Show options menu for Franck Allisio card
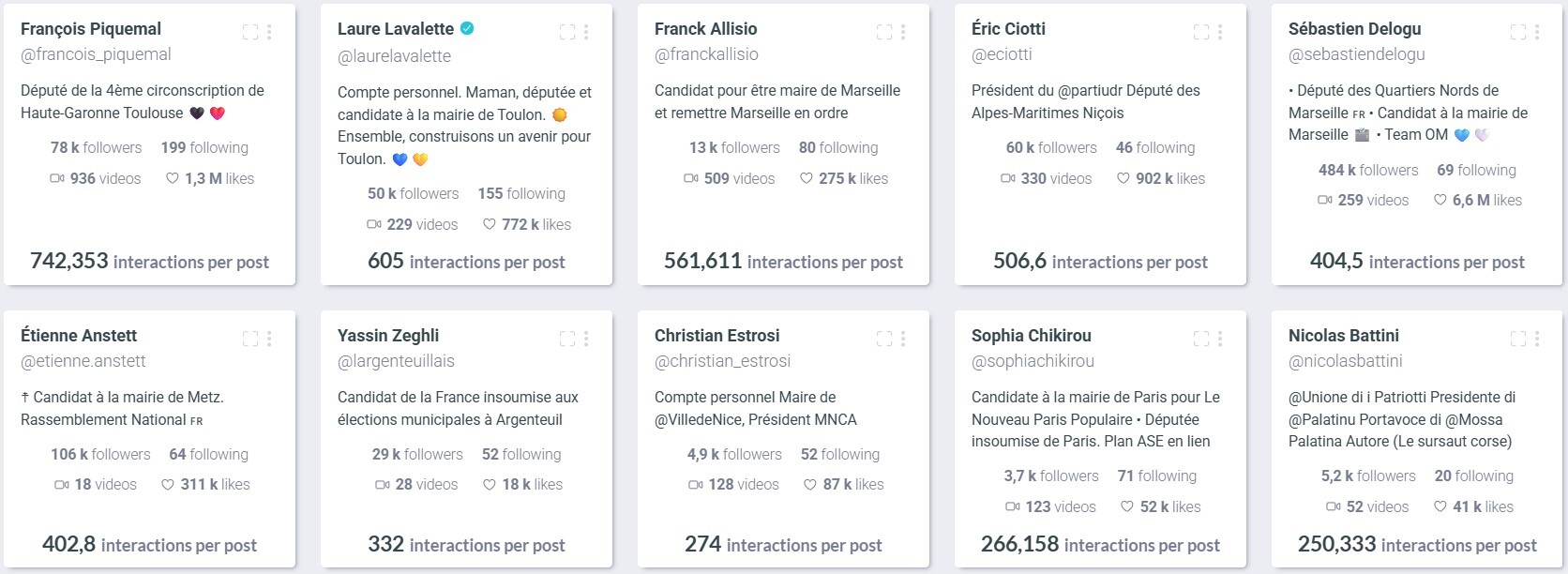Image resolution: width=1568 pixels, height=574 pixels. point(903,32)
